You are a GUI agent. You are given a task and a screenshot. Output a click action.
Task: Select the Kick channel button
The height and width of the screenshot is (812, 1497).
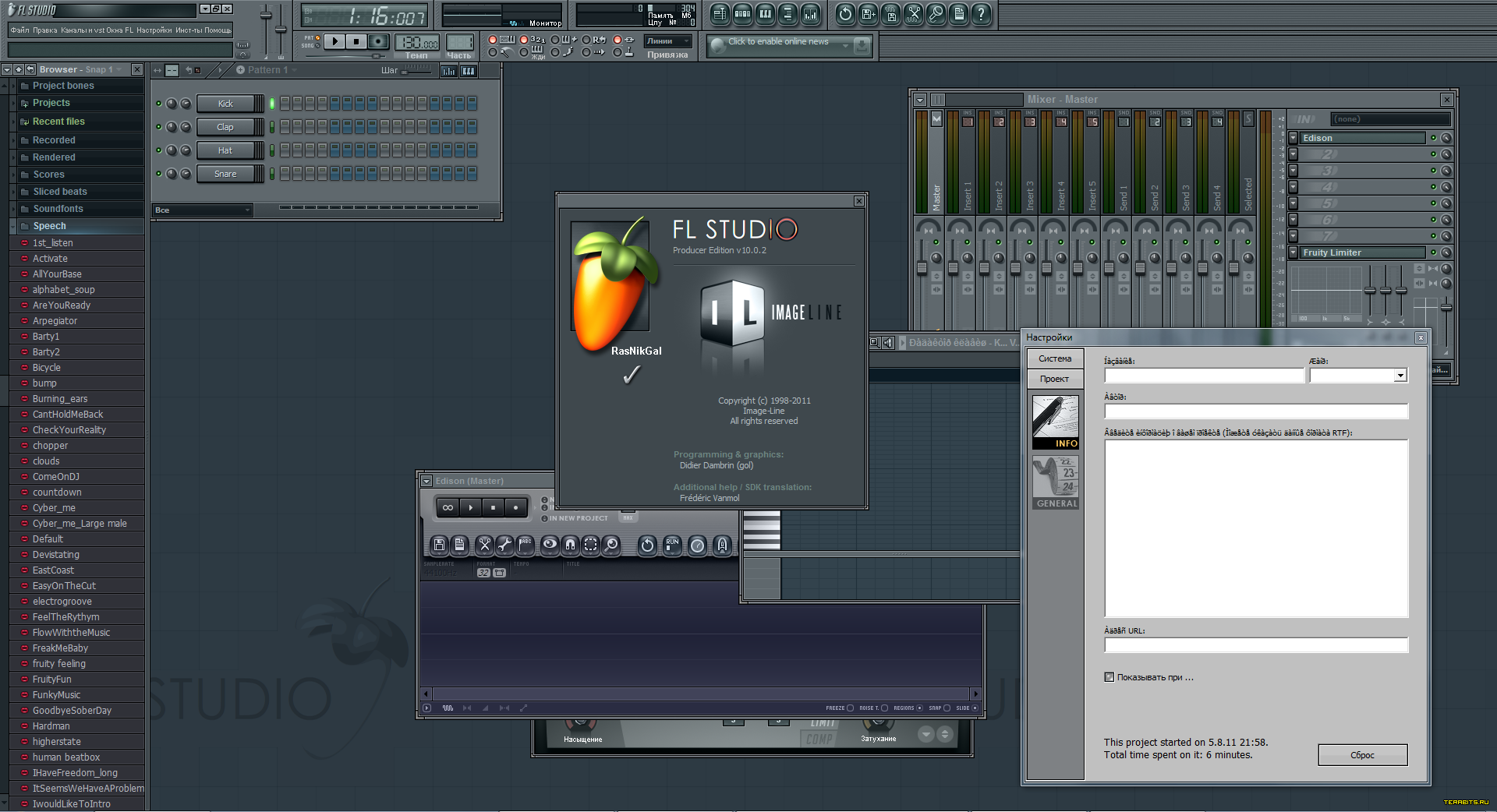226,104
